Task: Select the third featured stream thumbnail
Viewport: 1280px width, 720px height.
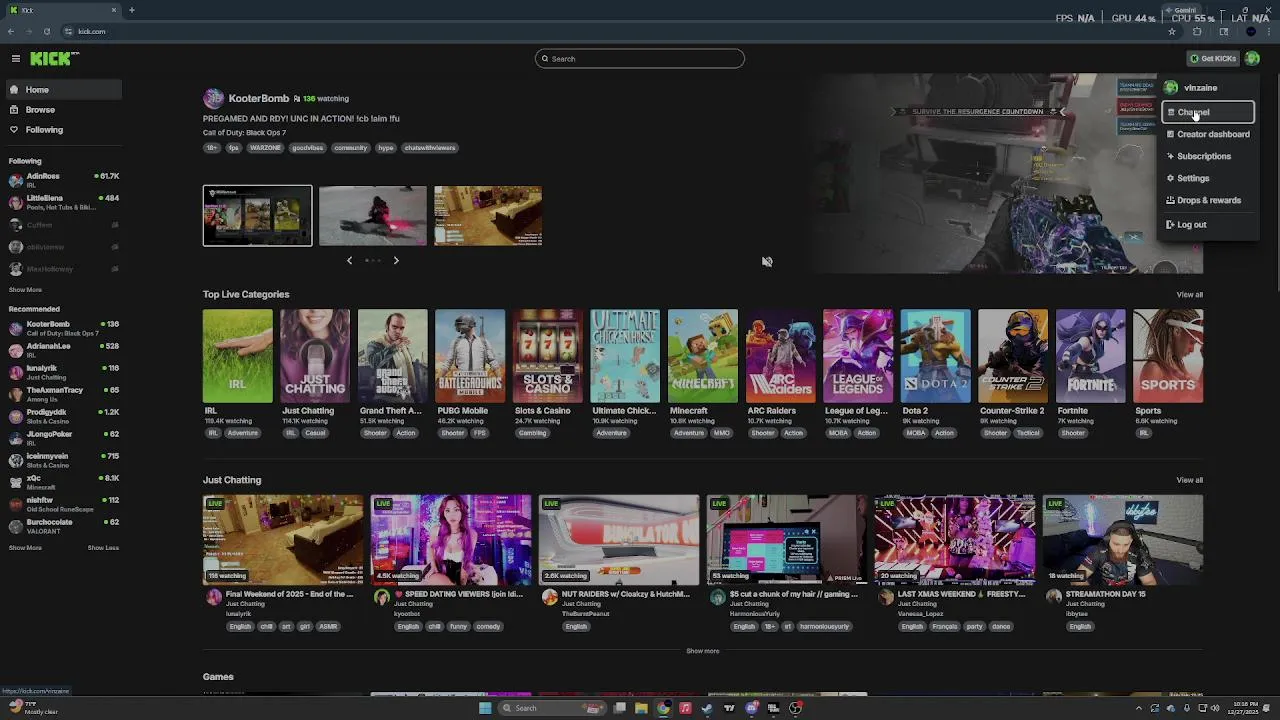Action: [x=488, y=215]
